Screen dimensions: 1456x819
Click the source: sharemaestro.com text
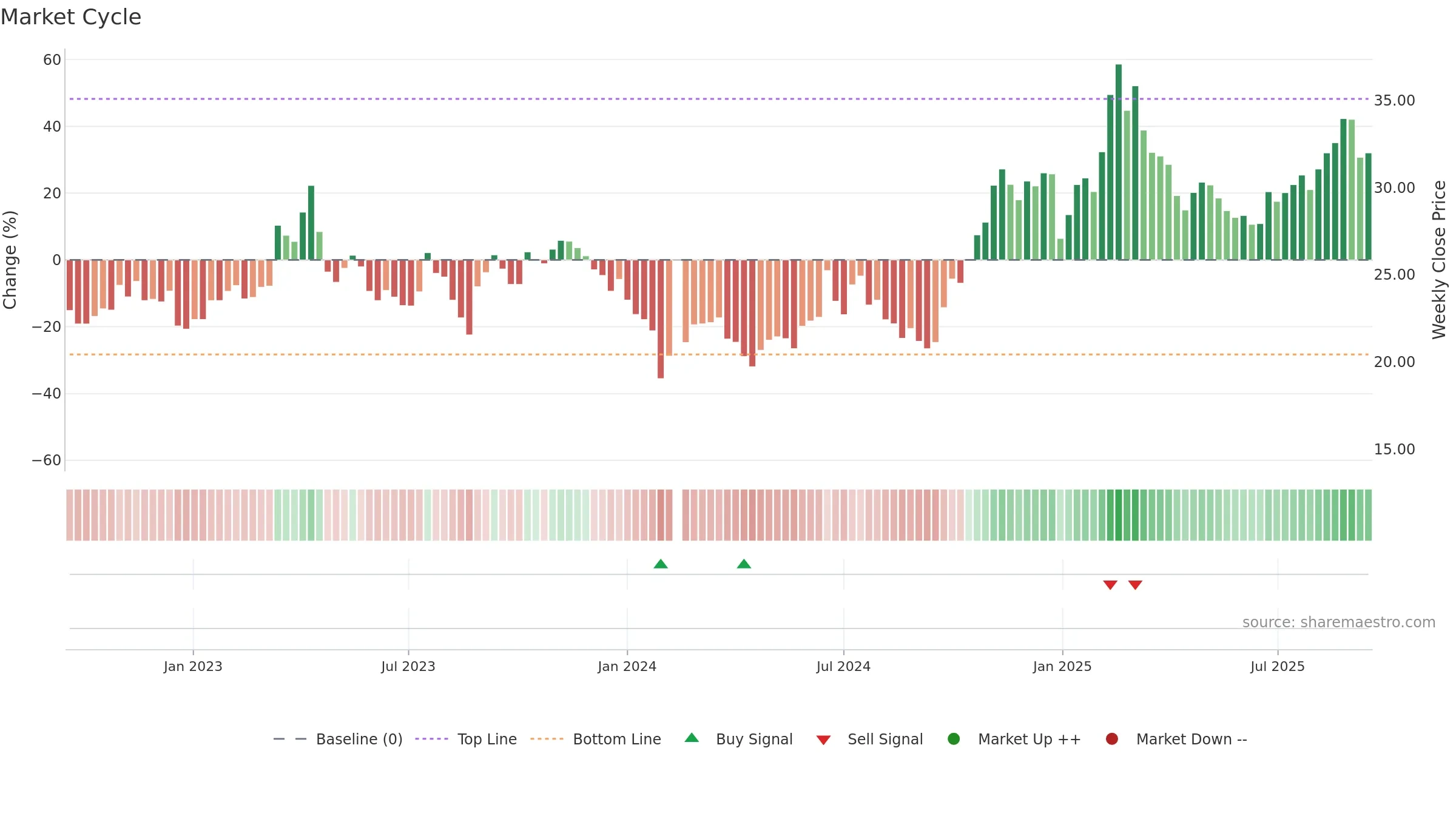pyautogui.click(x=1339, y=622)
